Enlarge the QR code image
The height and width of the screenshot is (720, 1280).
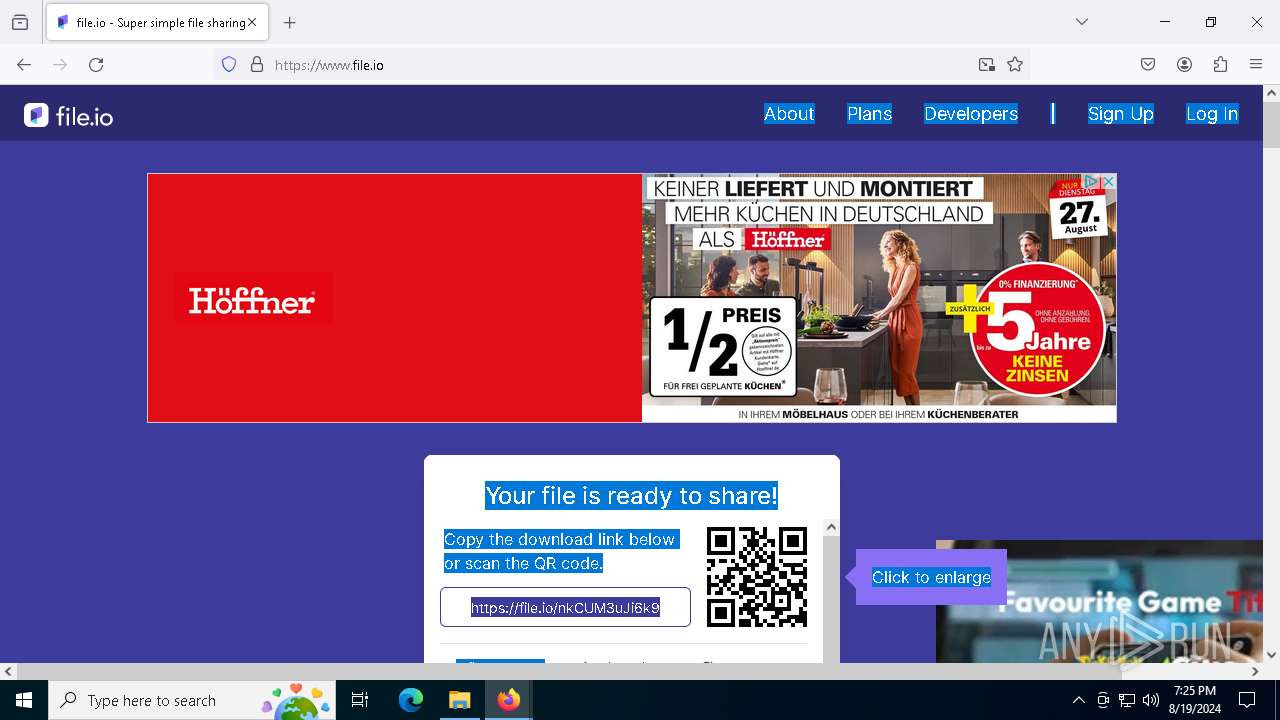click(757, 577)
